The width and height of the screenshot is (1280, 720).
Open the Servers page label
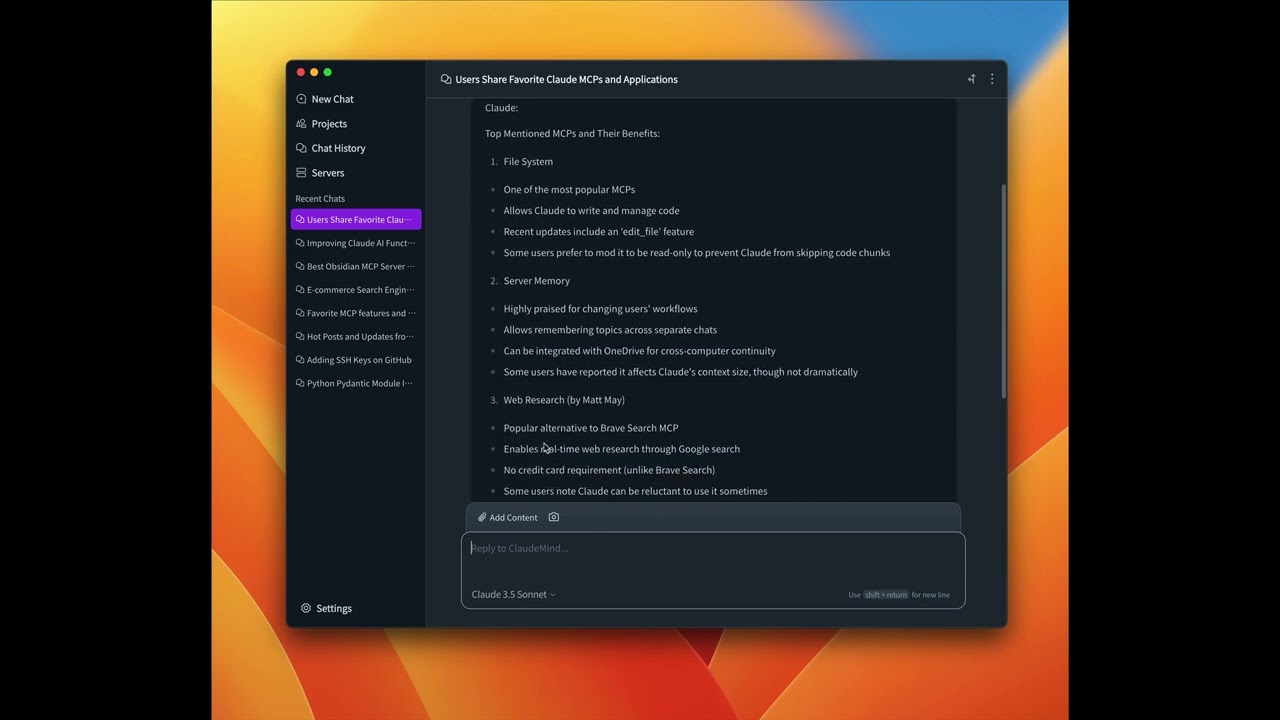coord(328,173)
